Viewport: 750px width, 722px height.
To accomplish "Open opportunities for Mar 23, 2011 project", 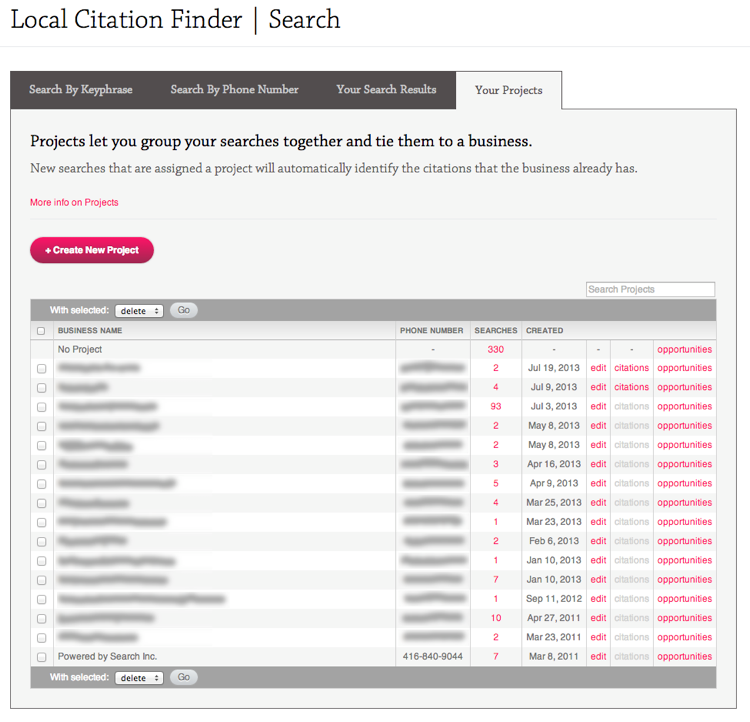I will click(x=684, y=637).
